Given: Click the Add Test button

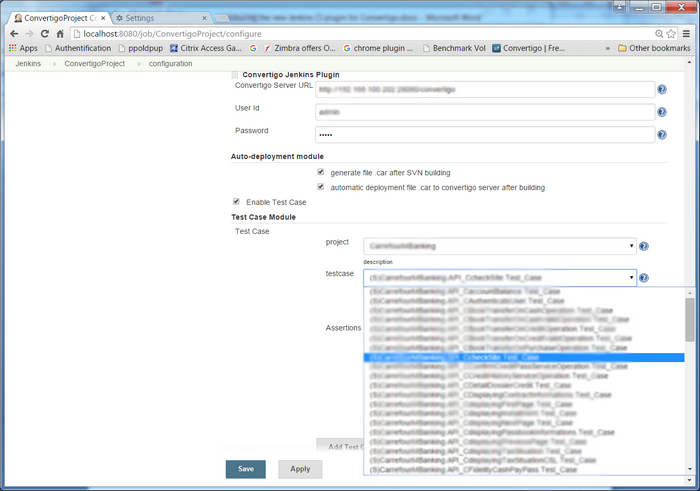Looking at the screenshot, I should pyautogui.click(x=340, y=446).
